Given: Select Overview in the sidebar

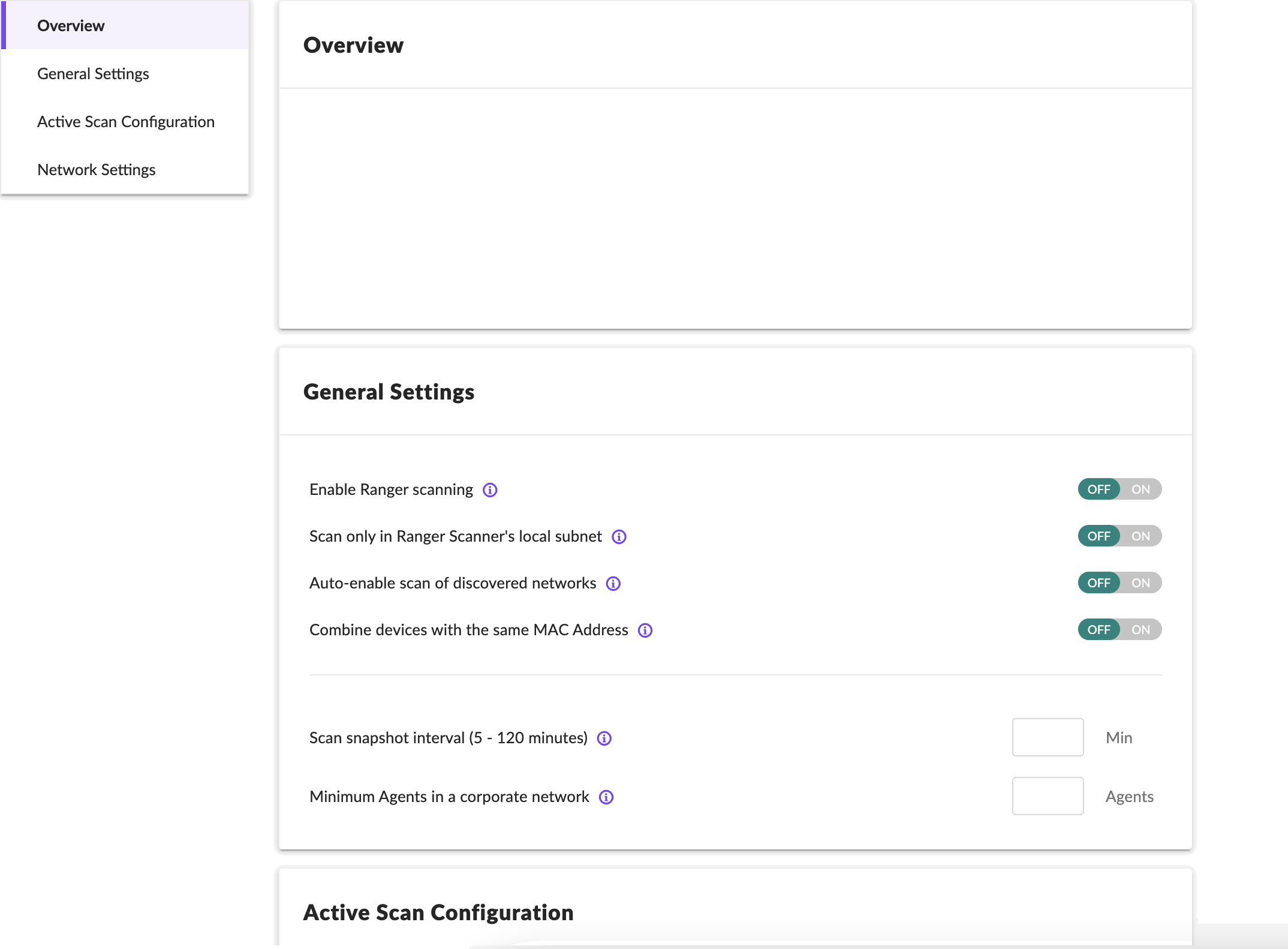Looking at the screenshot, I should pyautogui.click(x=71, y=26).
